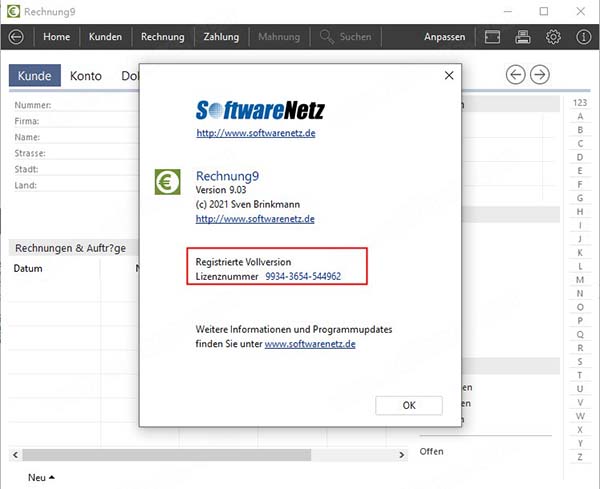Image resolution: width=600 pixels, height=489 pixels.
Task: Click the Datum column header
Action: (x=28, y=268)
